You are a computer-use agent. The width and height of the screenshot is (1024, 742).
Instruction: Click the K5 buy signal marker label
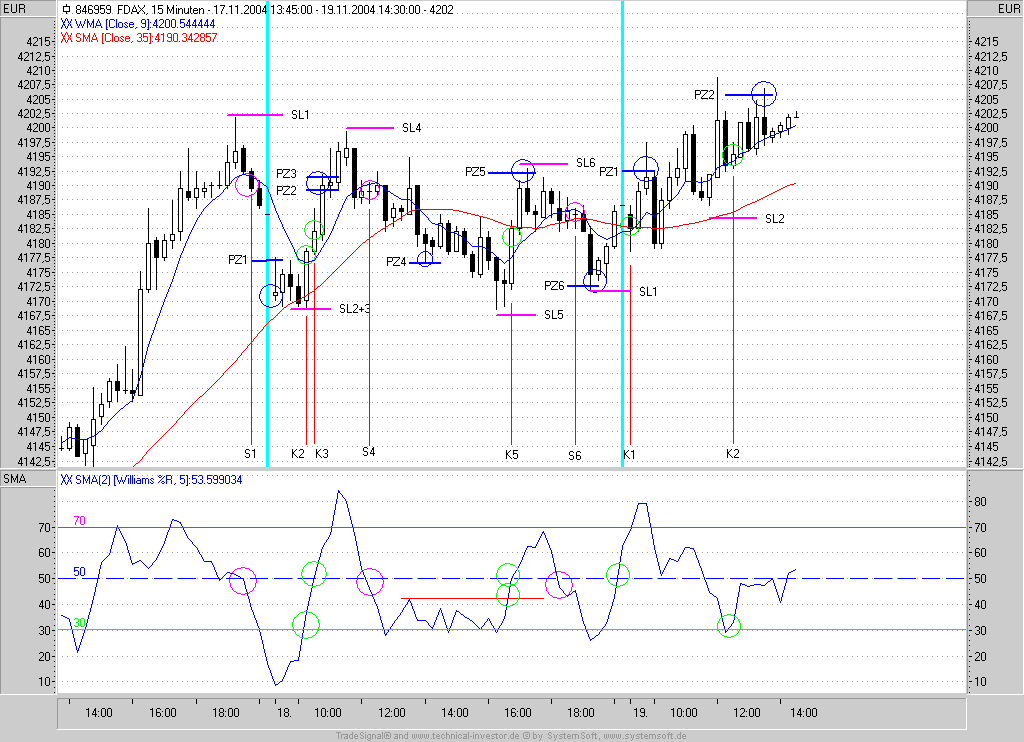[511, 454]
